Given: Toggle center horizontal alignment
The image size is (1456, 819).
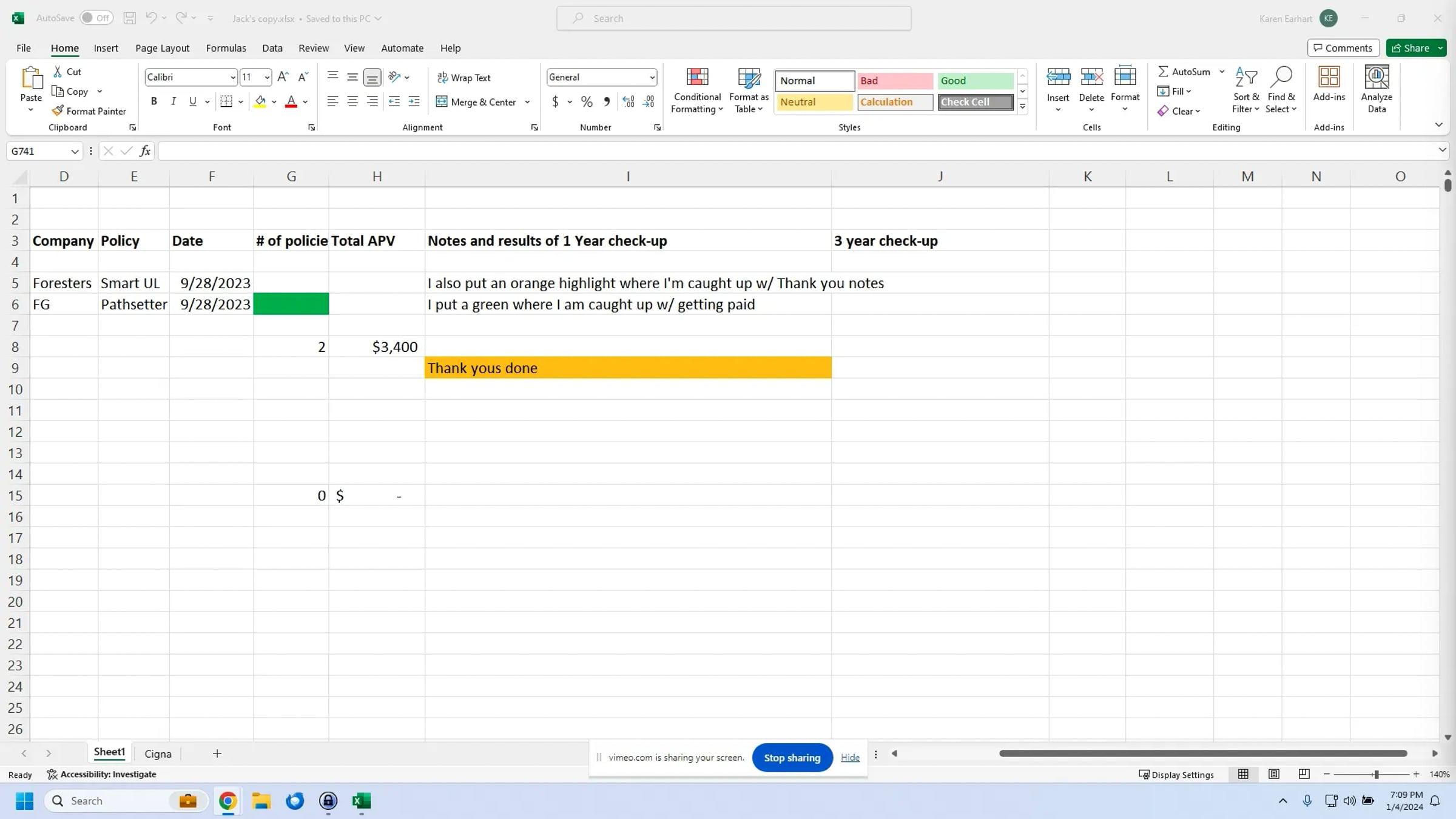Looking at the screenshot, I should tap(352, 102).
